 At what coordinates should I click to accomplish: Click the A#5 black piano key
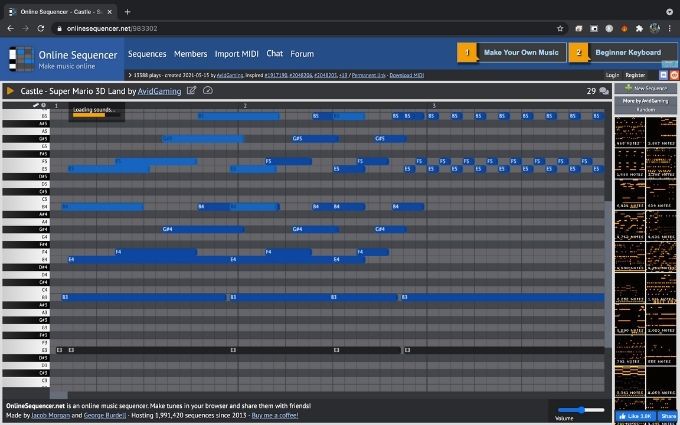click(x=26, y=124)
